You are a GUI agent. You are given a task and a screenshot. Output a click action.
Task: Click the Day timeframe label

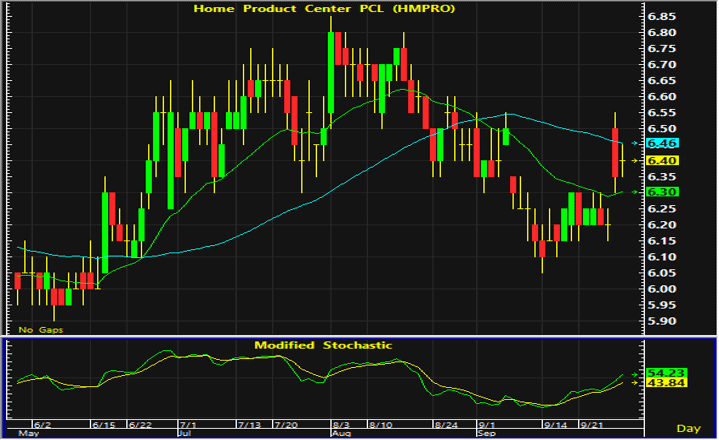click(x=689, y=429)
